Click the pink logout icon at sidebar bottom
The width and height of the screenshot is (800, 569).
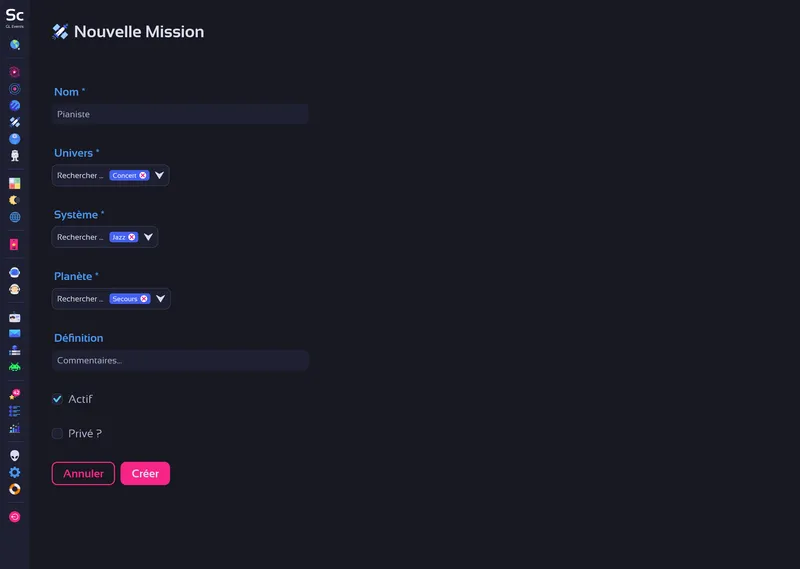[15, 517]
